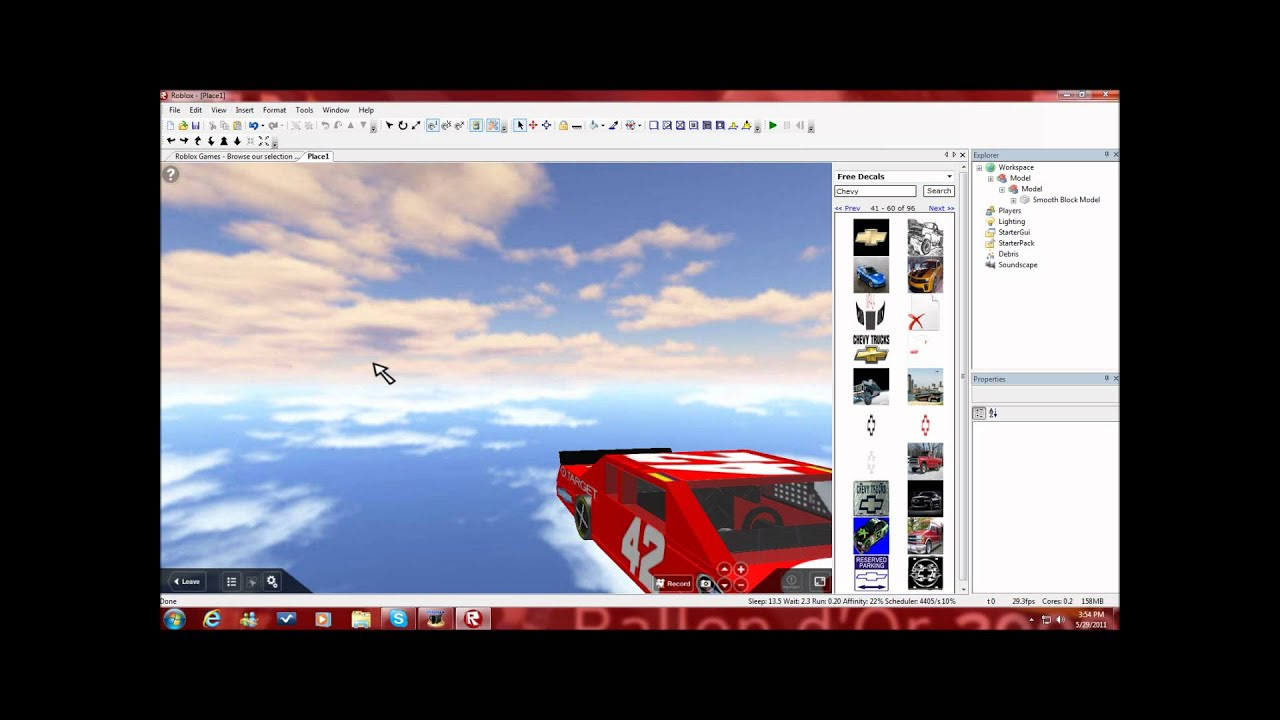
Task: Open the Format menu
Action: click(x=274, y=110)
